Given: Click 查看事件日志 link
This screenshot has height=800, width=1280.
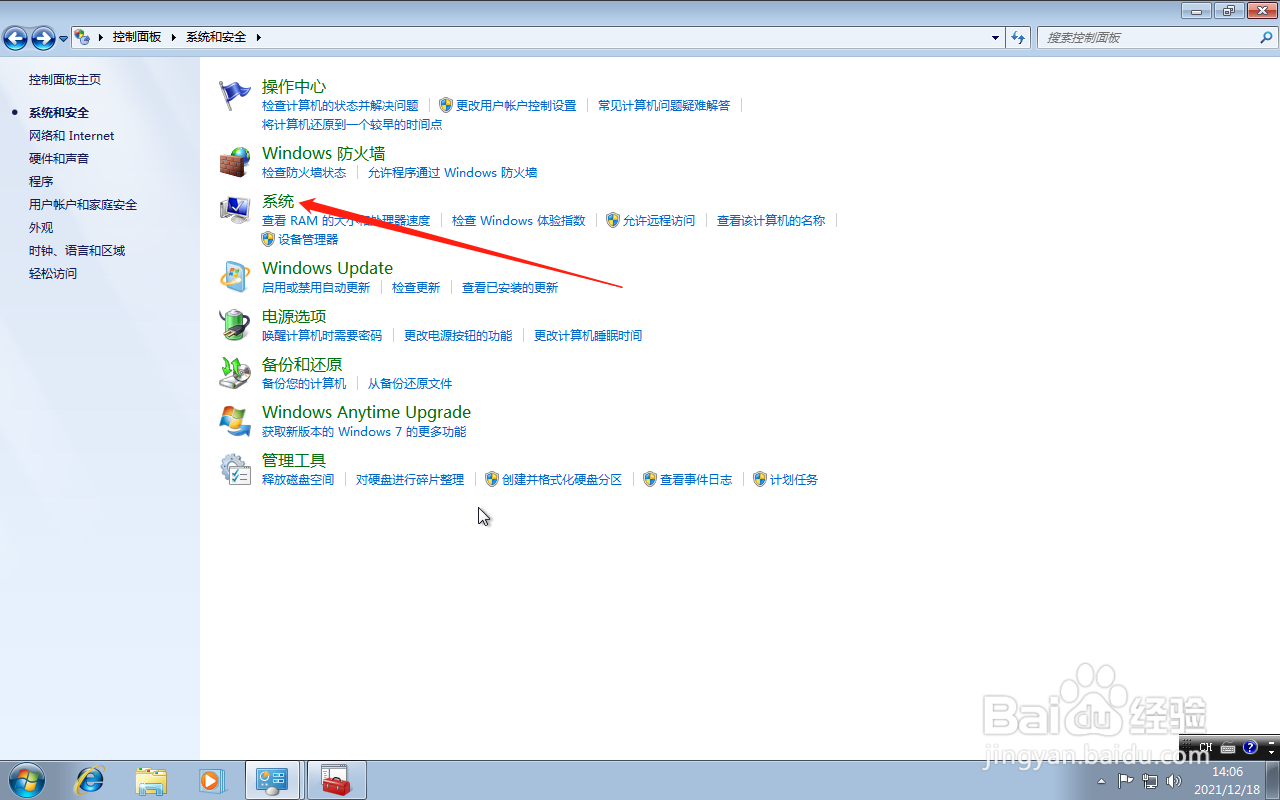Looking at the screenshot, I should [696, 480].
